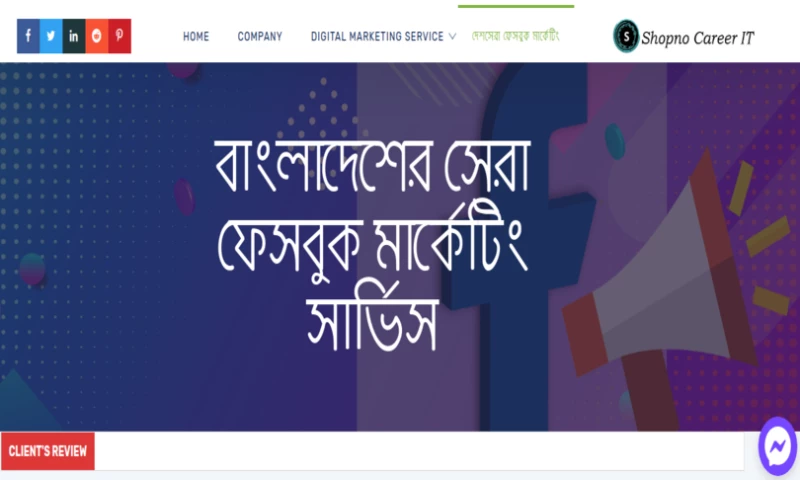Expand the Digital Marketing Service chevron
The height and width of the screenshot is (480, 800).
(452, 37)
